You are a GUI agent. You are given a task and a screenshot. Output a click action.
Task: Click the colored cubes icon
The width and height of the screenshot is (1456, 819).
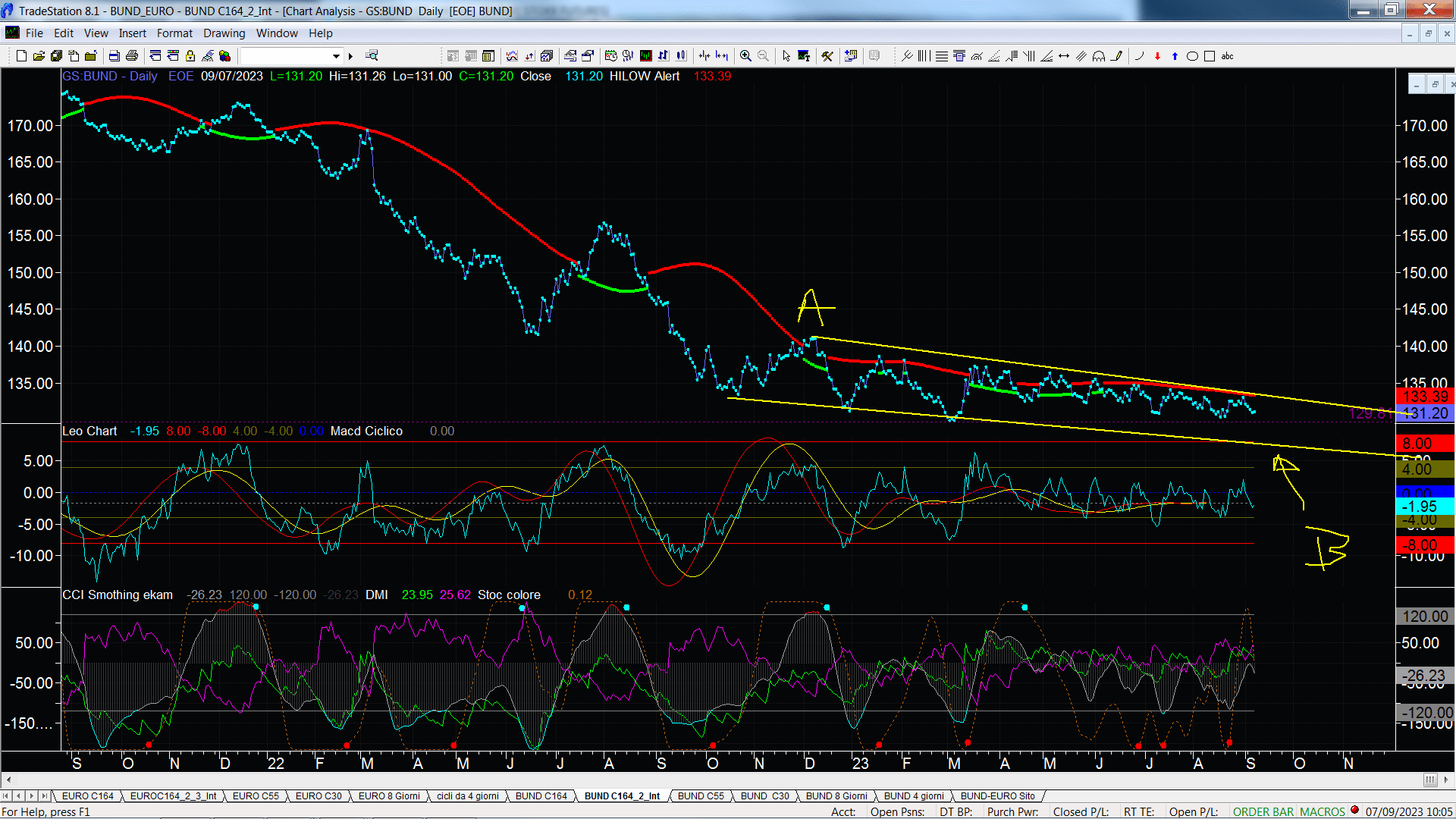coord(224,56)
